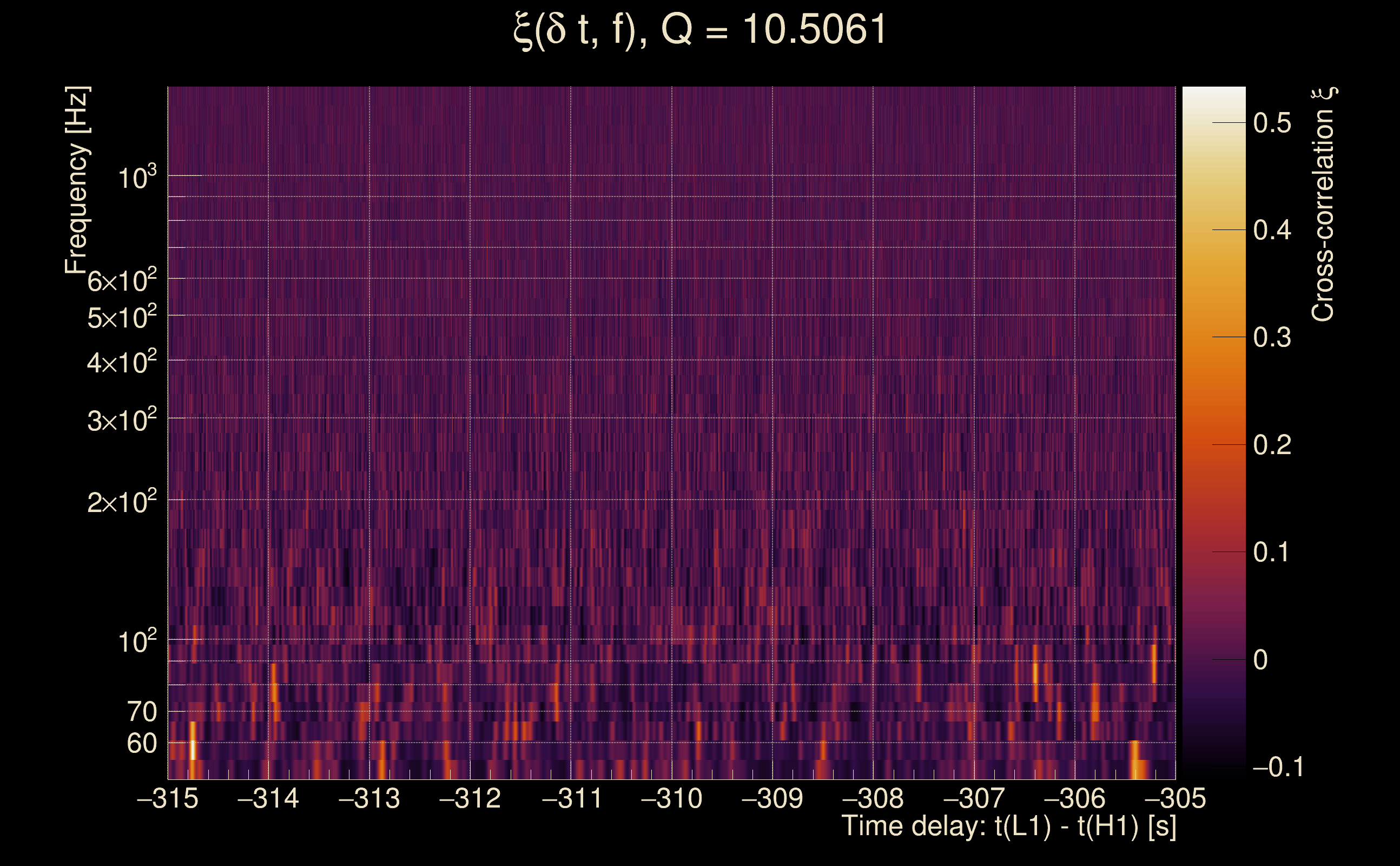Screen dimensions: 1400x866
Task: Click the 60 Hz frequency tick label
Action: pyautogui.click(x=141, y=744)
